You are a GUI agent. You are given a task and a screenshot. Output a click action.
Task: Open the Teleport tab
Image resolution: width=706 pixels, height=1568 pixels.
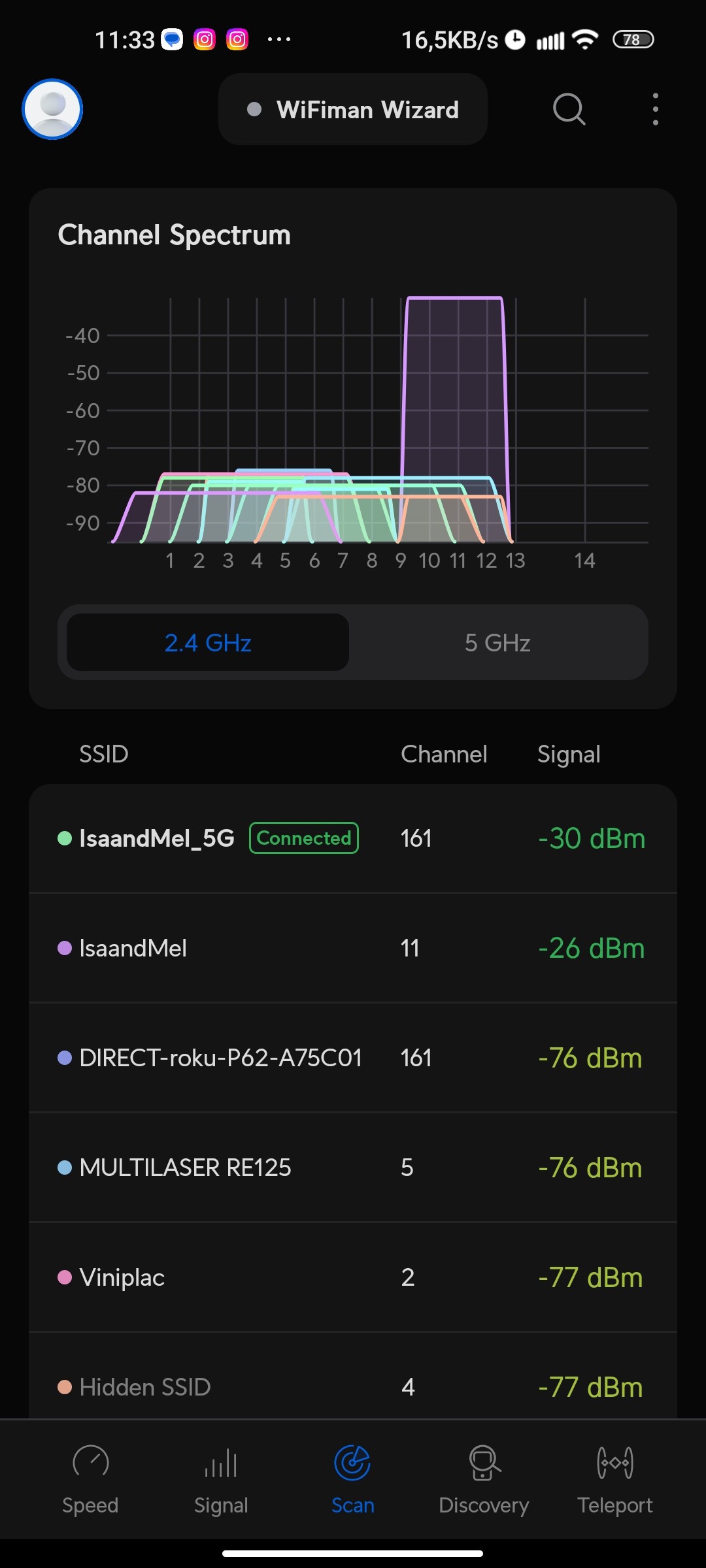tap(614, 1479)
